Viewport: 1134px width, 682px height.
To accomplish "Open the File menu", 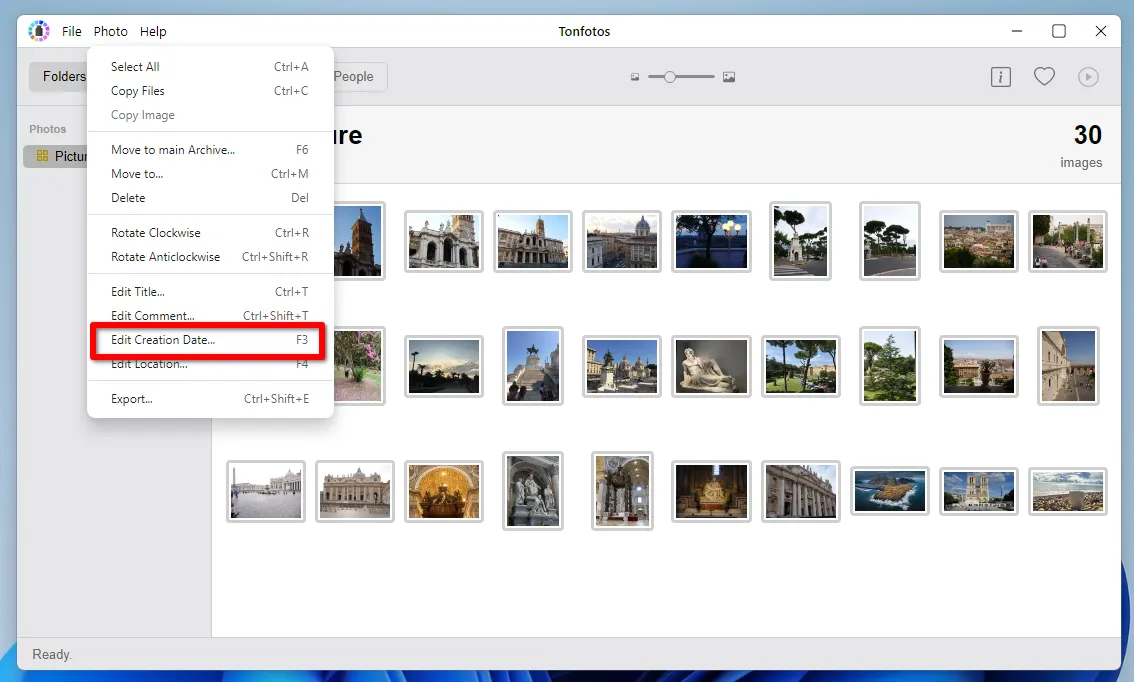I will tap(72, 31).
